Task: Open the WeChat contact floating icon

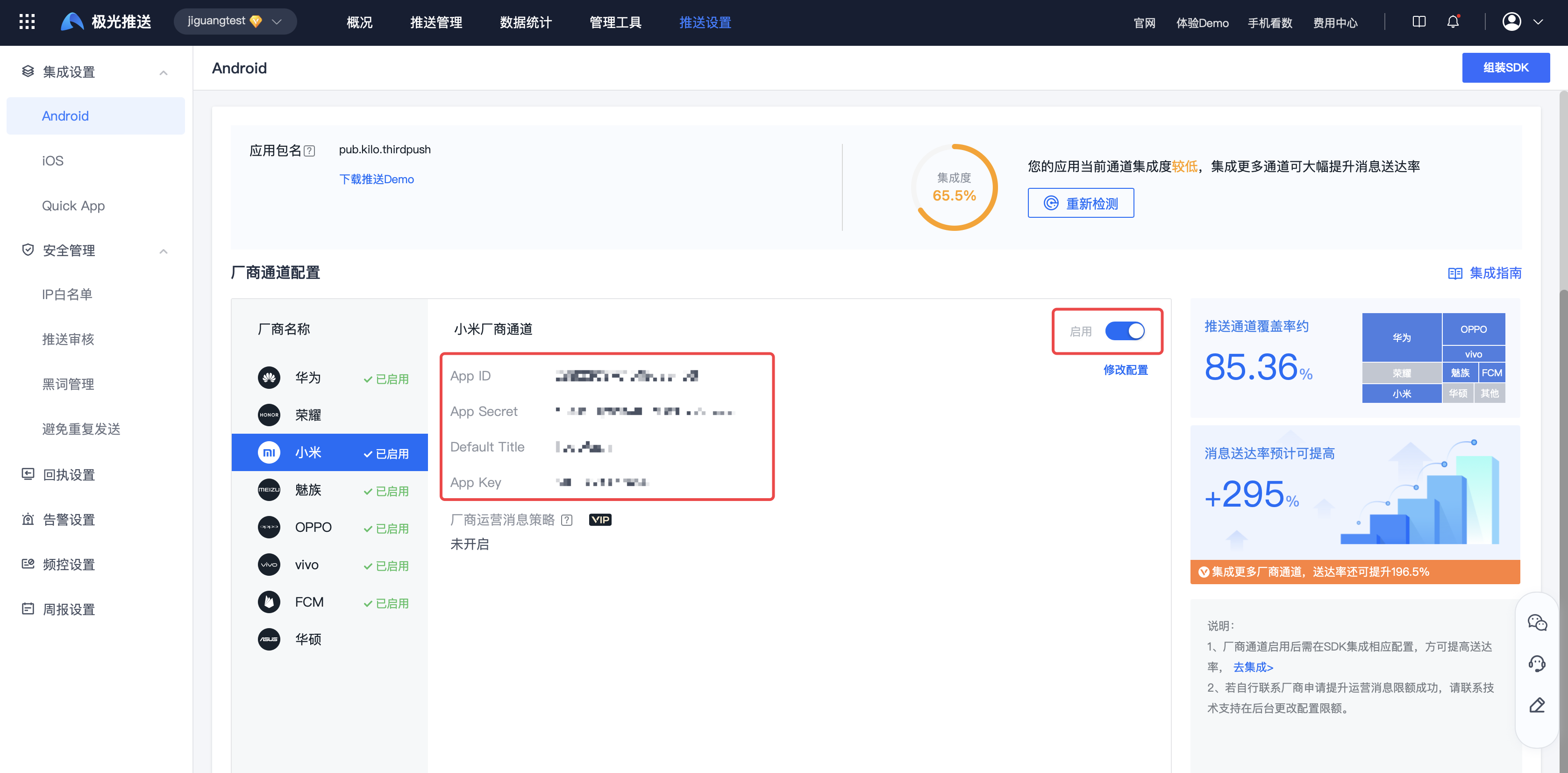Action: click(1537, 622)
